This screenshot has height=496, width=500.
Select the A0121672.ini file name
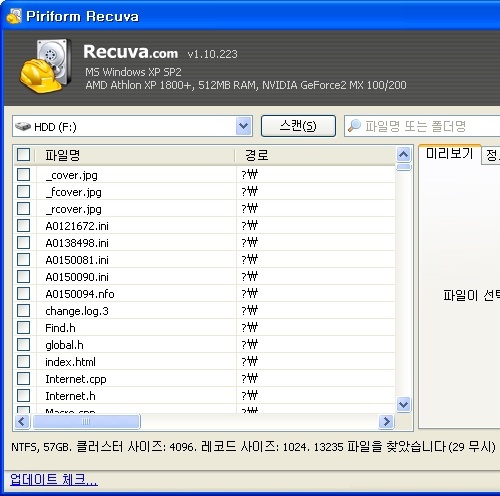pyautogui.click(x=77, y=226)
